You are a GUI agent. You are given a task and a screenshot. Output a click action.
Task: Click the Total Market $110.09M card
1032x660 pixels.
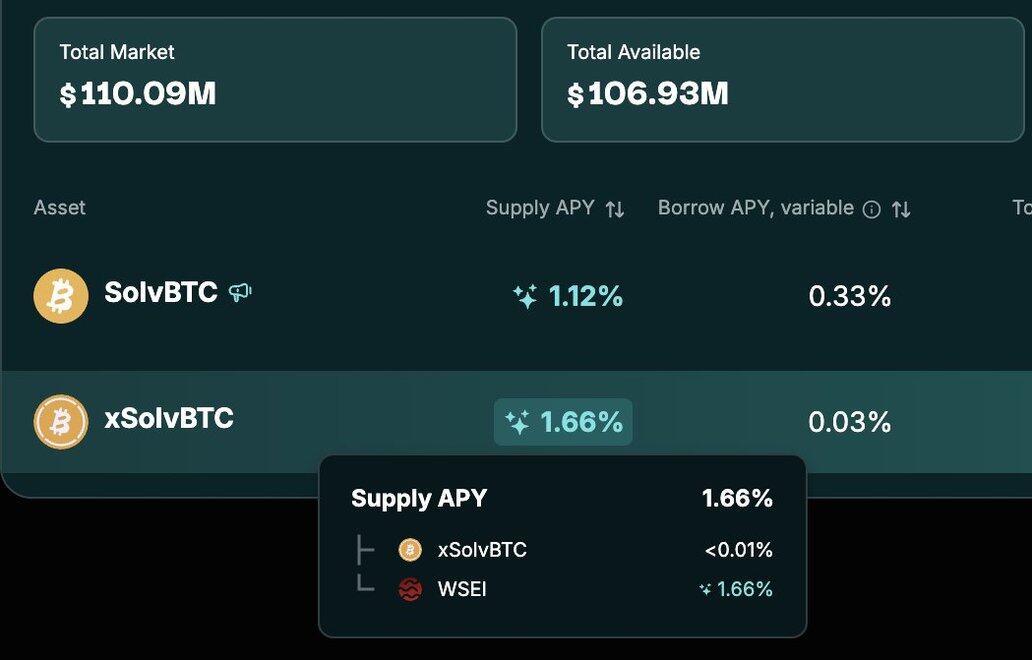[275, 80]
